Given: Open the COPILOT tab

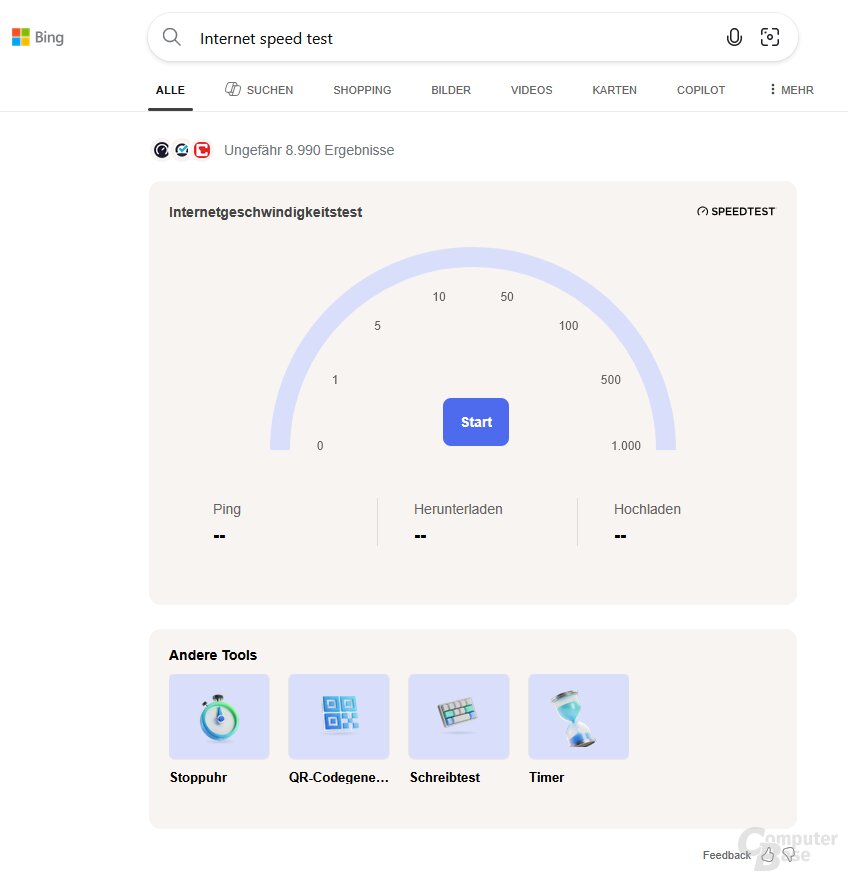Looking at the screenshot, I should tap(700, 90).
